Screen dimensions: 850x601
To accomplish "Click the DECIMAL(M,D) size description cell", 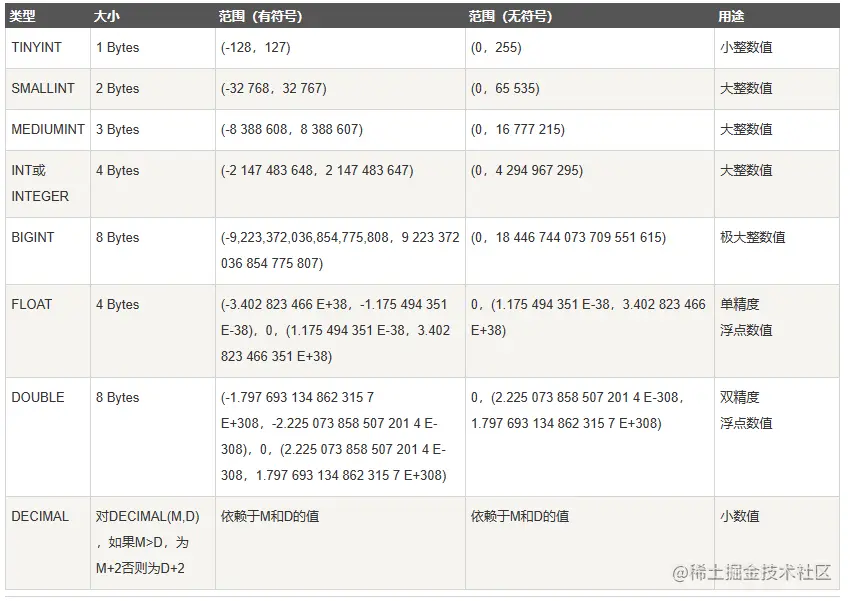I will [153, 543].
